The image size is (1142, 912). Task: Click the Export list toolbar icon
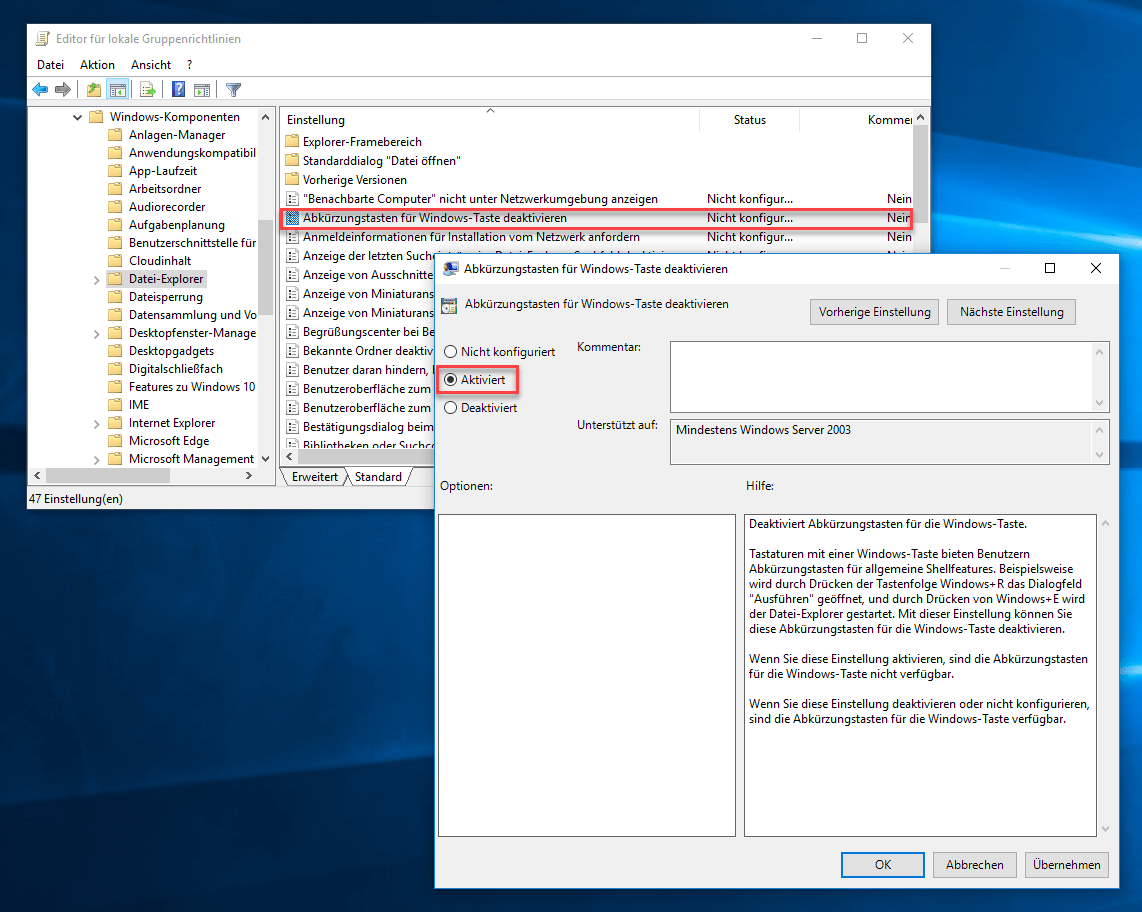(x=146, y=89)
